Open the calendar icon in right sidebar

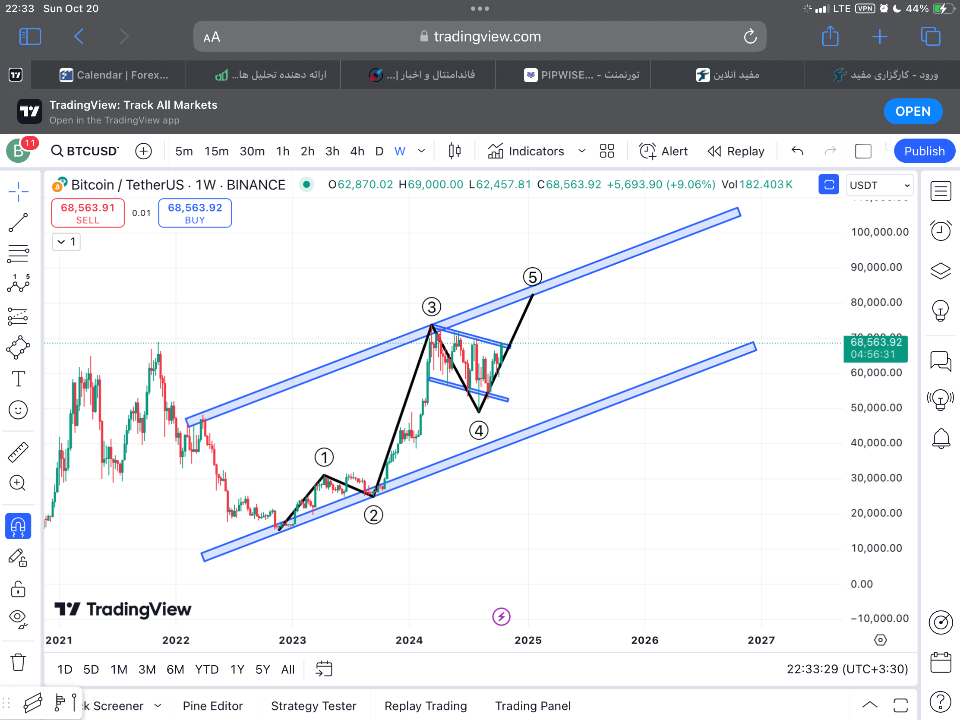(940, 662)
